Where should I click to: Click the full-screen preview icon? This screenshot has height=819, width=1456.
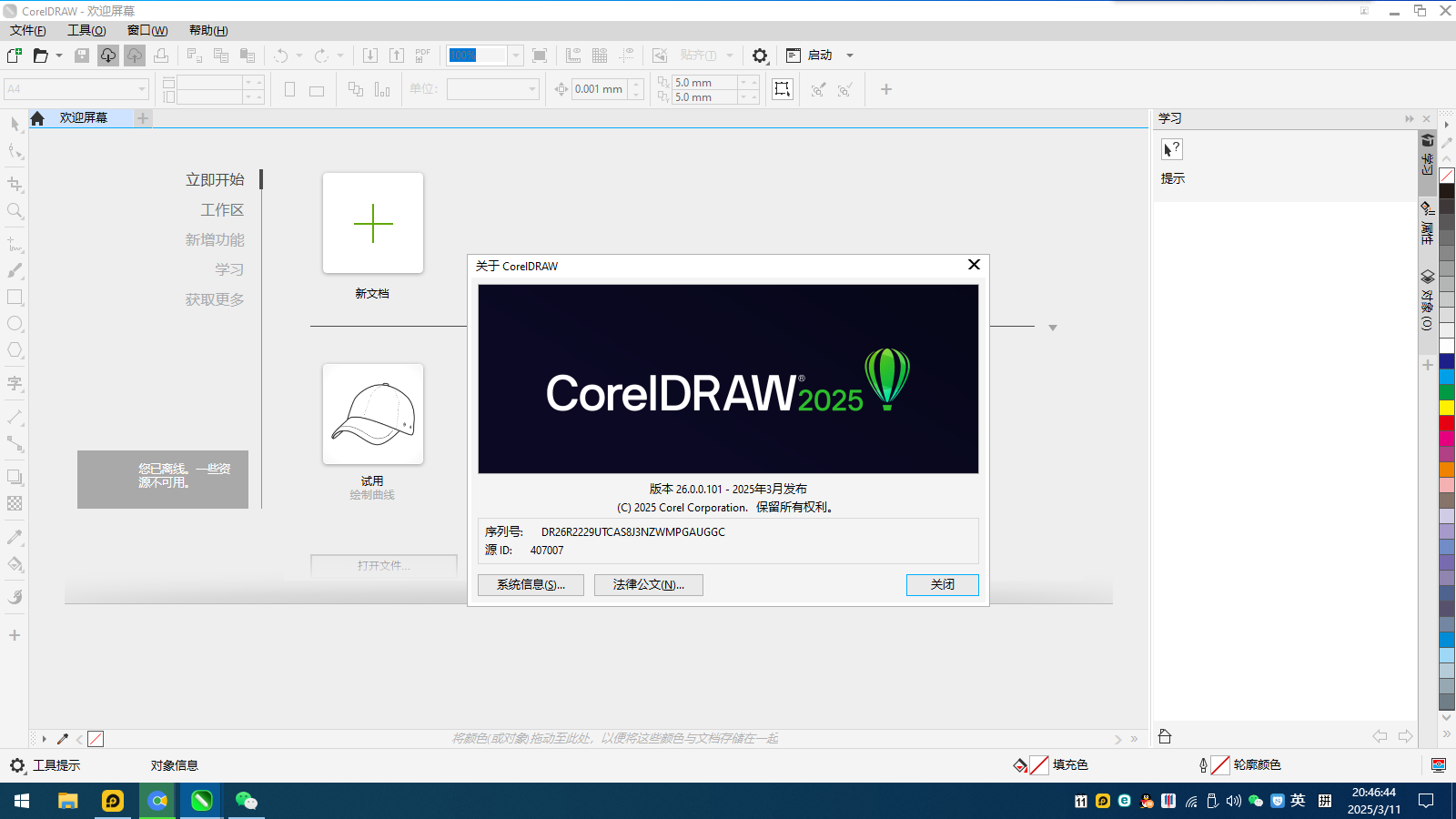tap(540, 56)
